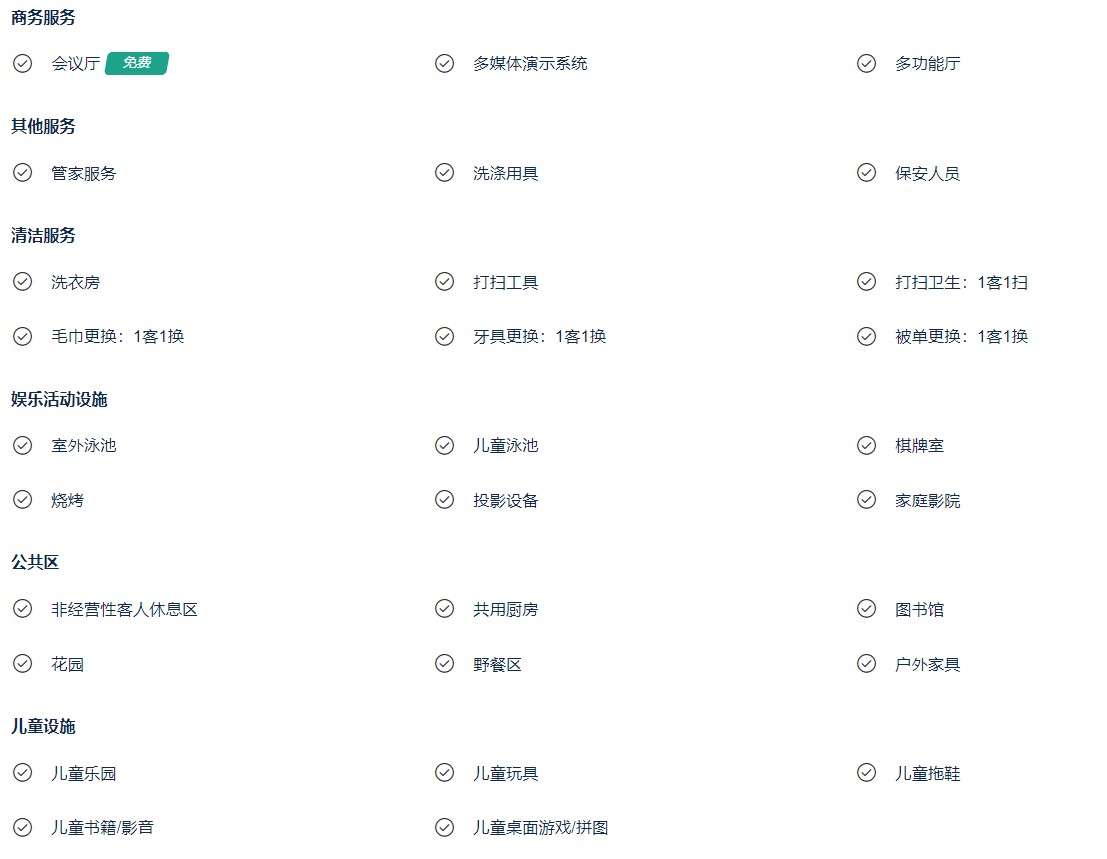Image resolution: width=1107 pixels, height=859 pixels.
Task: Click the 家庭影院 amenity label
Action: tap(928, 500)
